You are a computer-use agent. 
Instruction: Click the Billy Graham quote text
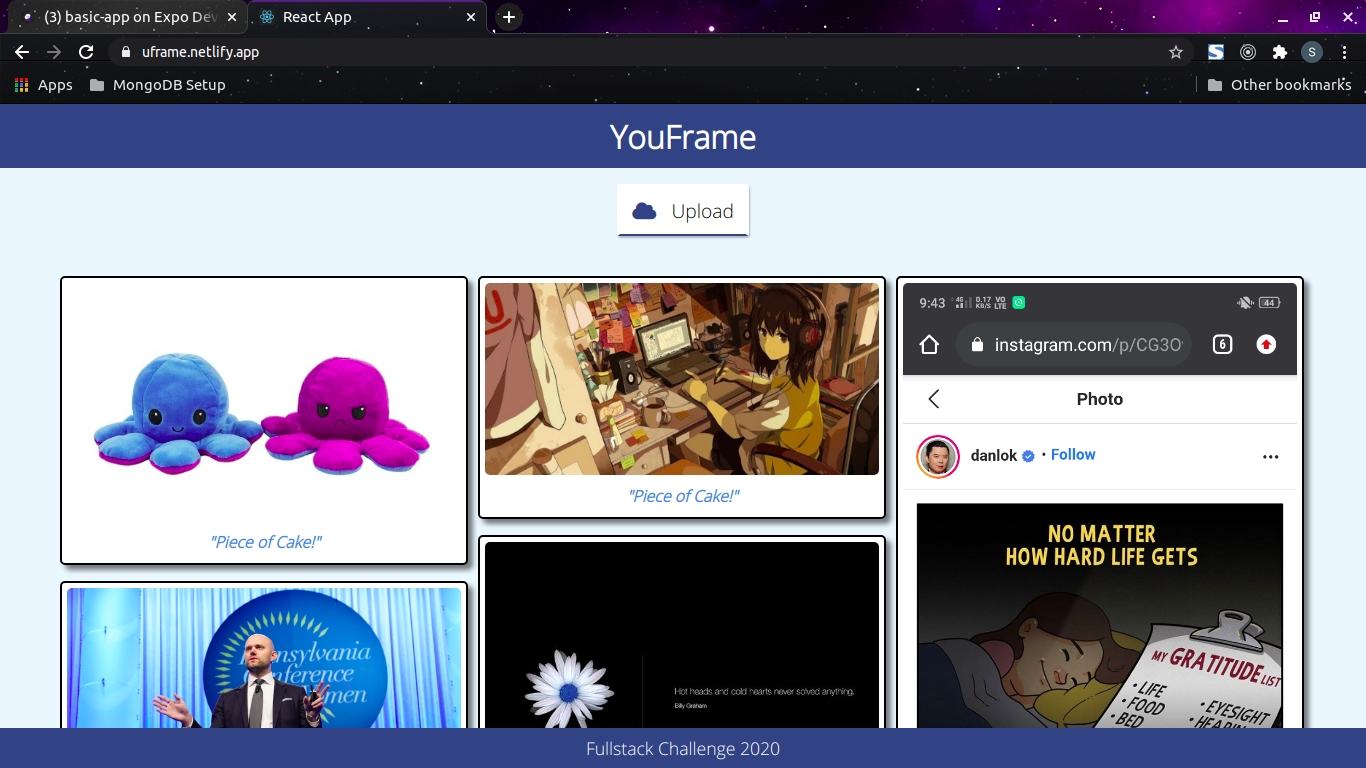point(764,692)
